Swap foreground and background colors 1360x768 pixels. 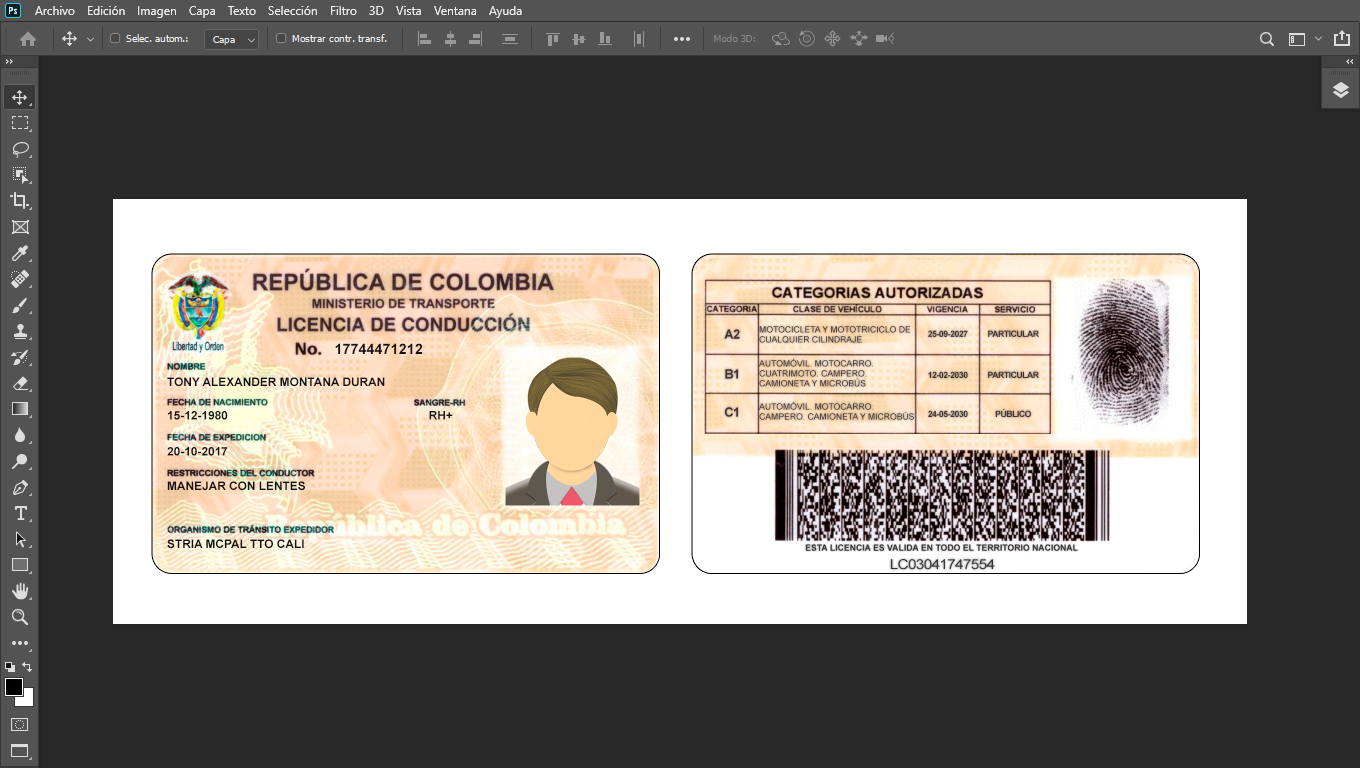[27, 667]
